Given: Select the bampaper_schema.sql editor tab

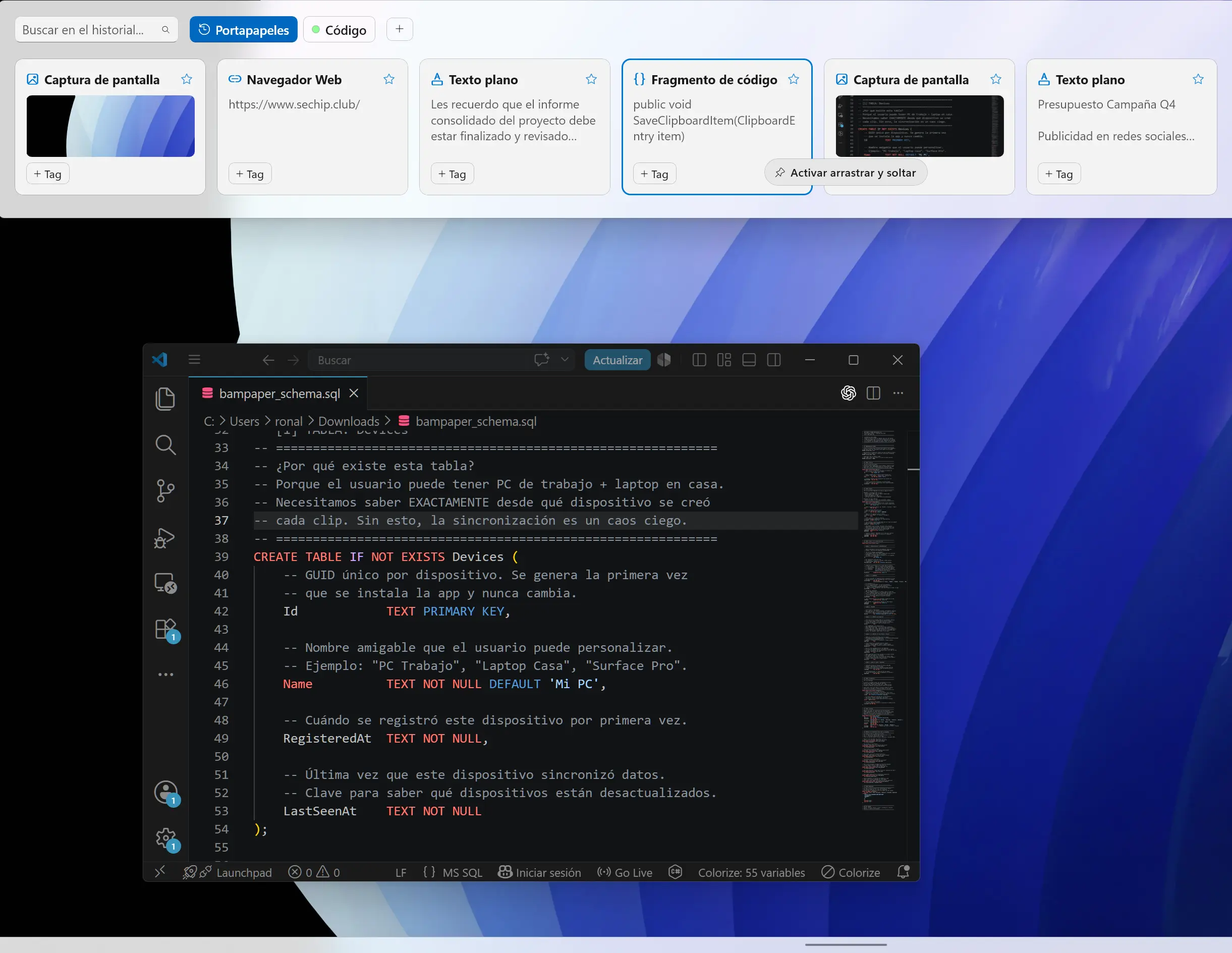Looking at the screenshot, I should 278,394.
